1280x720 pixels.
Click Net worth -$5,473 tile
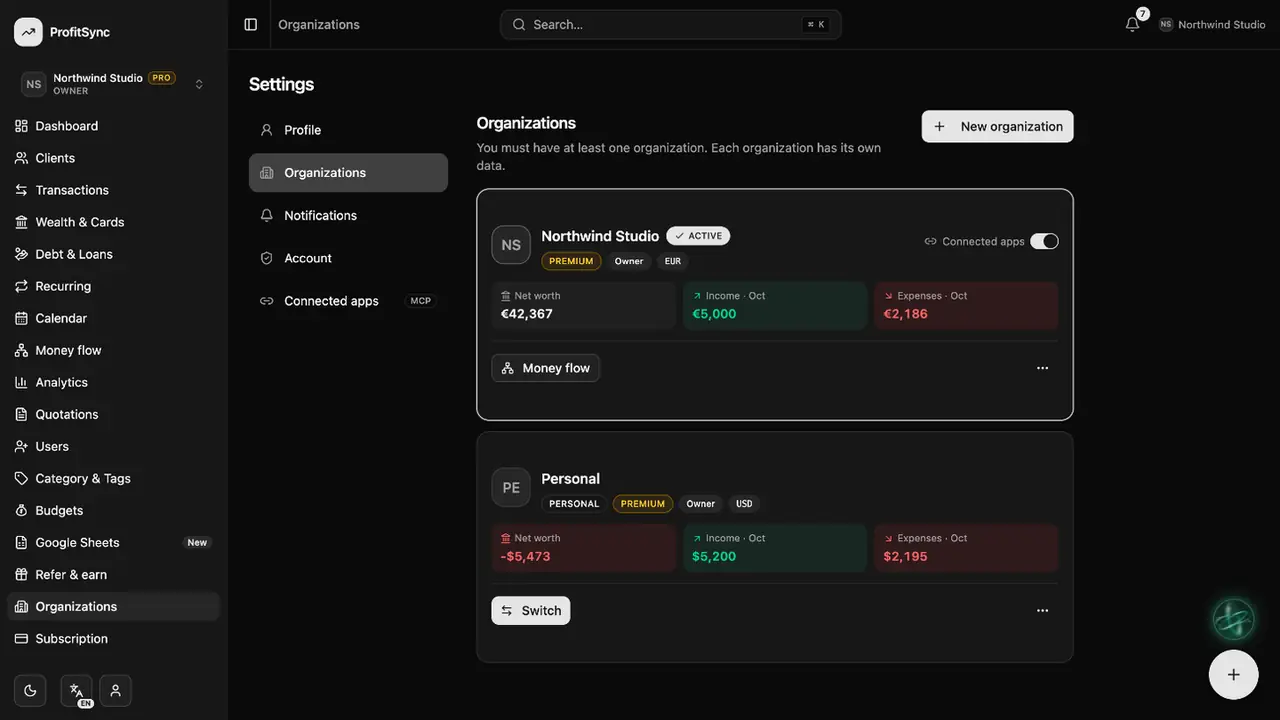583,548
